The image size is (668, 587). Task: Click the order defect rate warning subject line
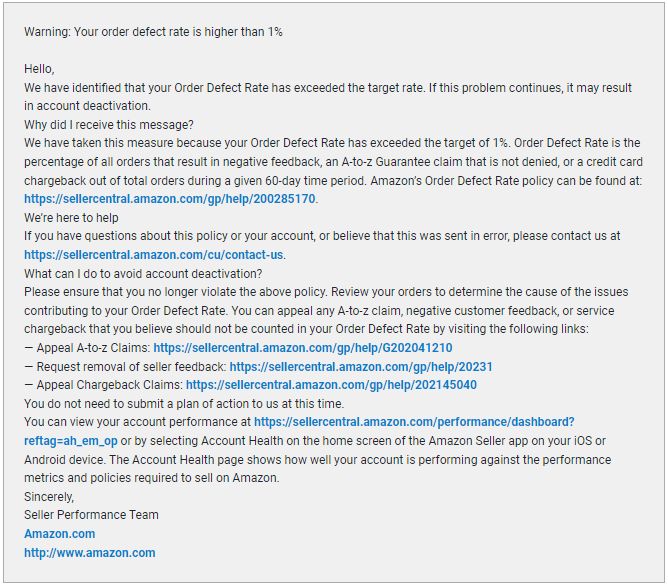[x=153, y=32]
